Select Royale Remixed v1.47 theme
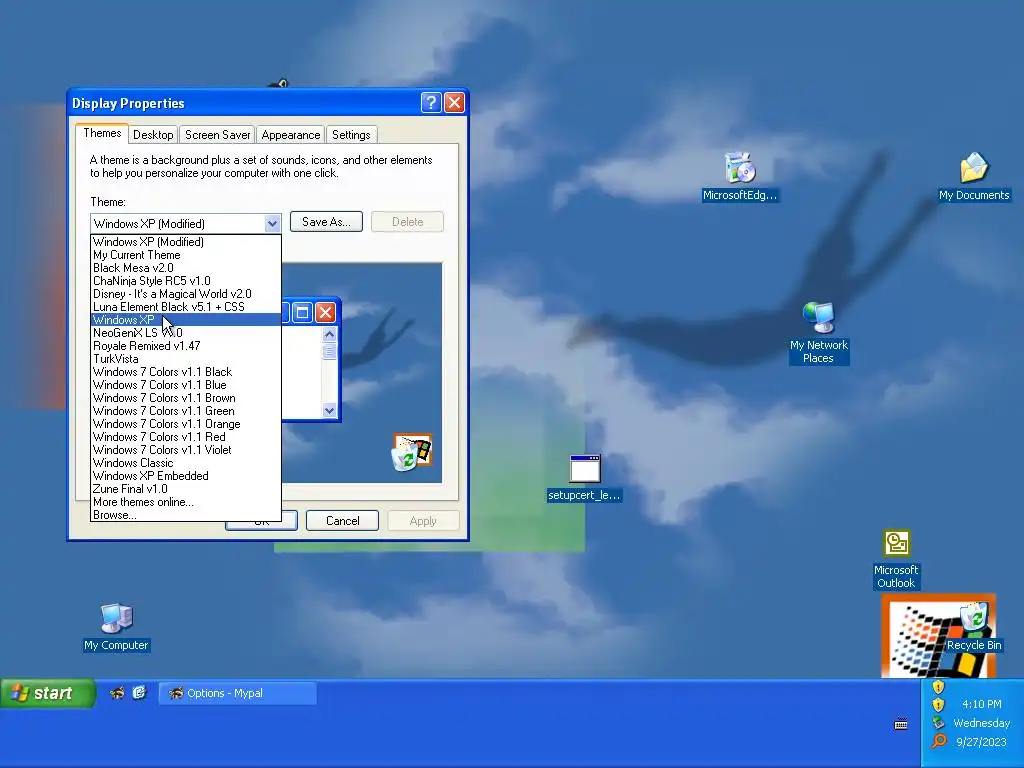This screenshot has width=1024, height=768. pyautogui.click(x=185, y=346)
